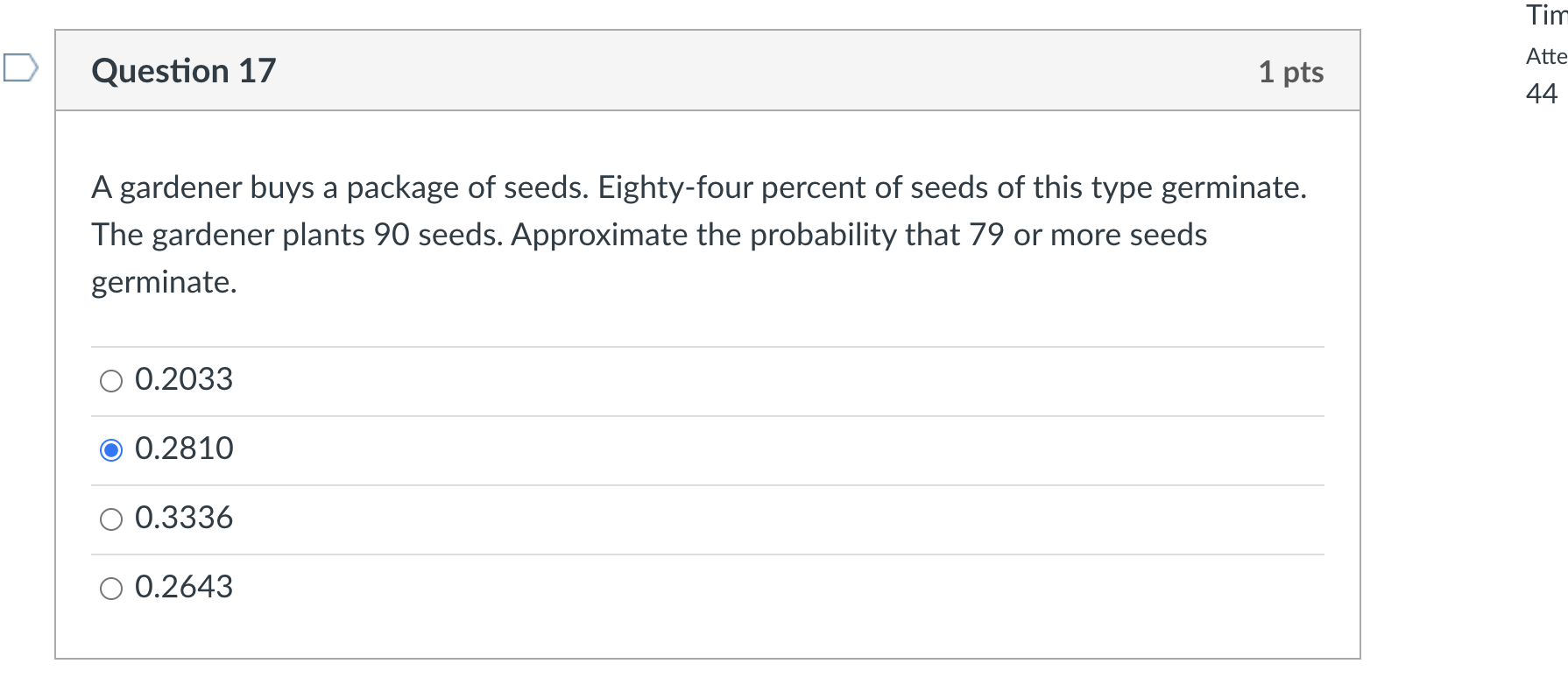Click the final word "germinate." on the last line

click(164, 282)
